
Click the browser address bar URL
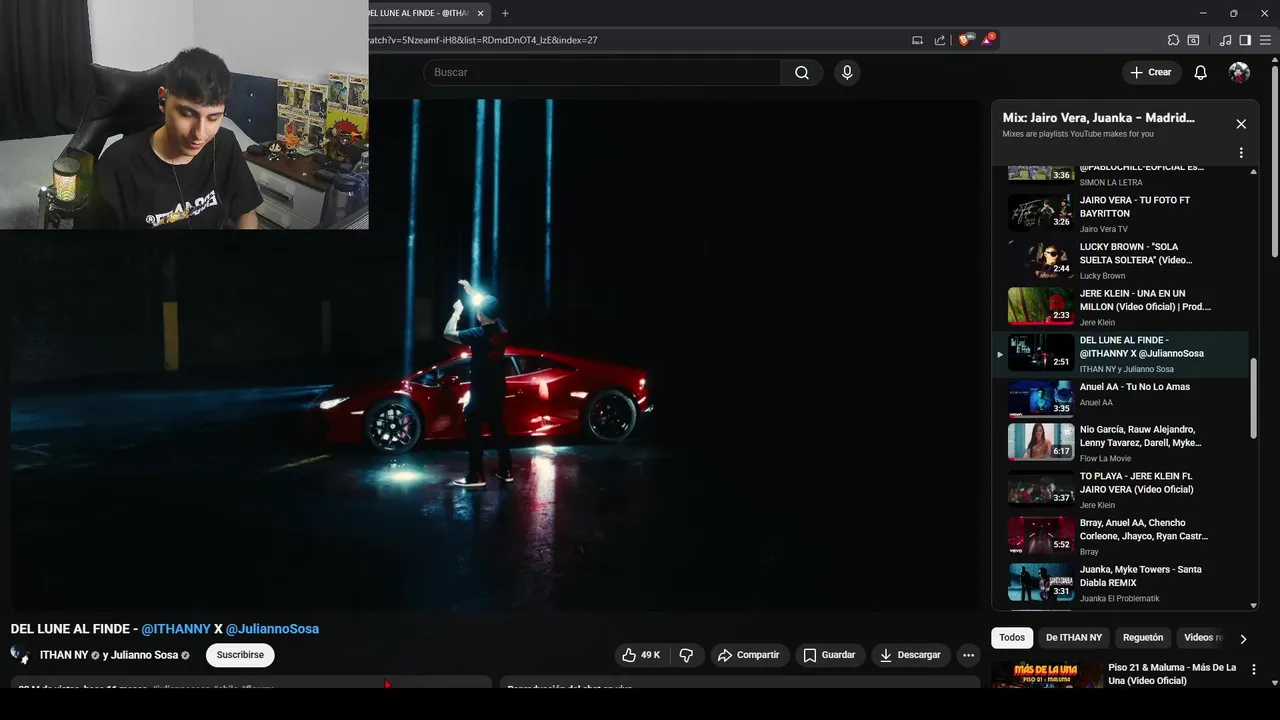click(x=483, y=40)
